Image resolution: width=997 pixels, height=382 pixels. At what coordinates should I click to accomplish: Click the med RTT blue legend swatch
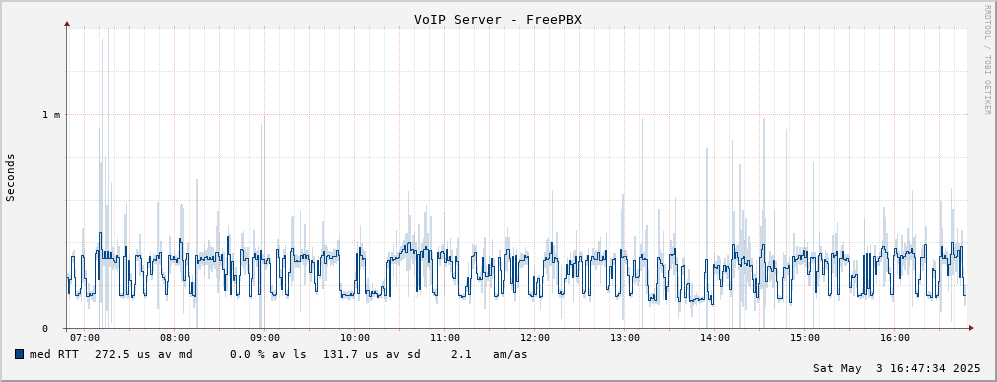(19, 354)
